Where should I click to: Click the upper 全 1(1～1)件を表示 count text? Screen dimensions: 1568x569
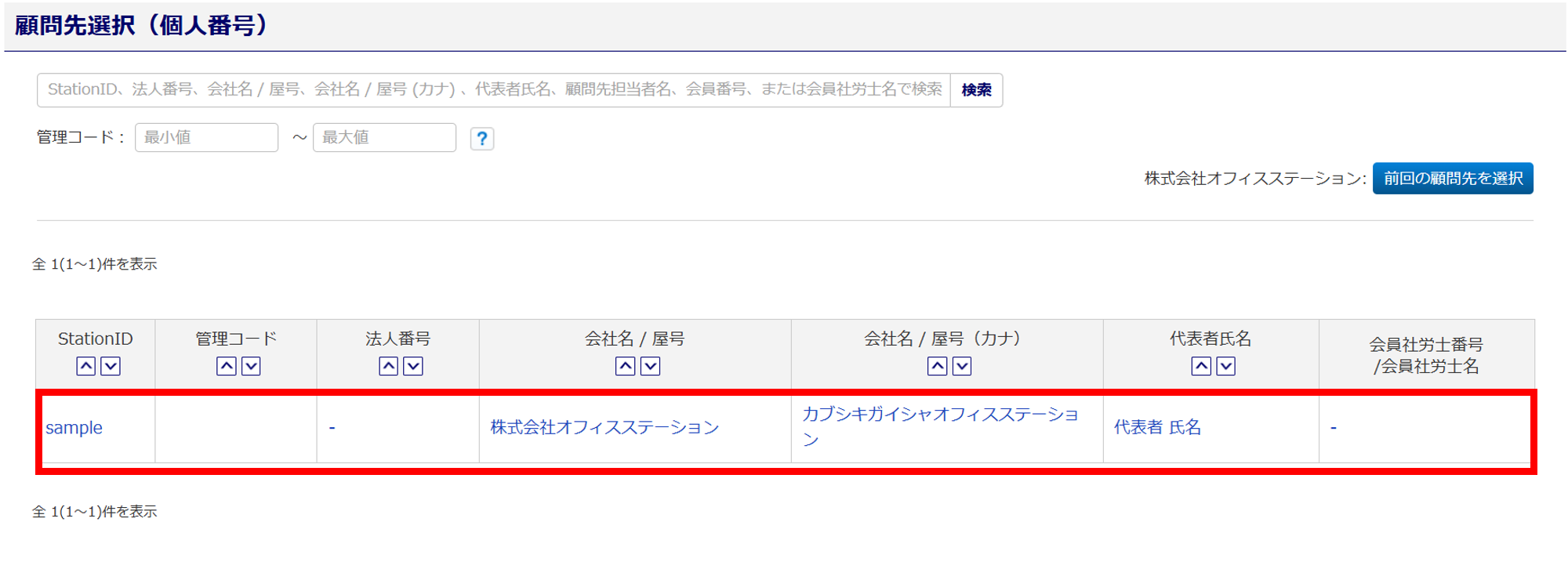(x=95, y=264)
